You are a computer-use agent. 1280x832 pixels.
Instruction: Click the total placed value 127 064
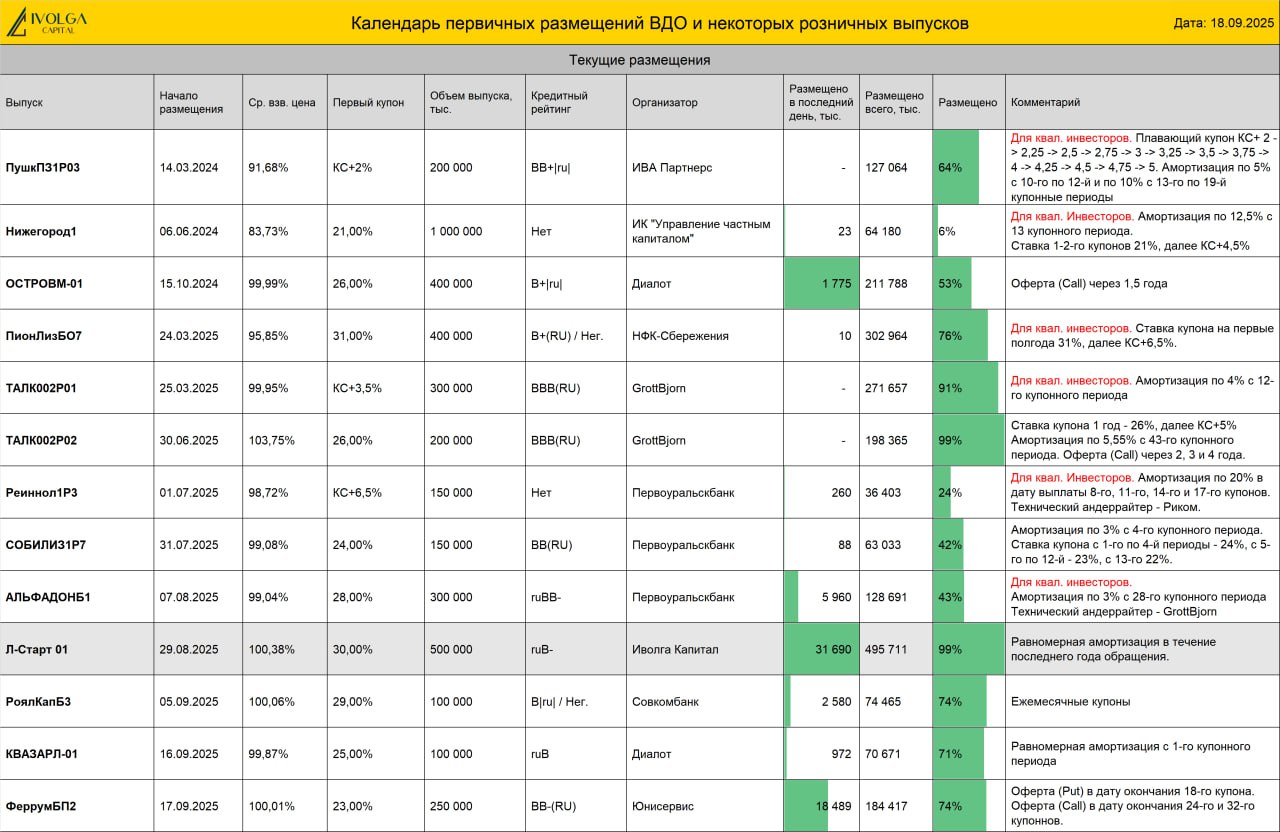(887, 167)
